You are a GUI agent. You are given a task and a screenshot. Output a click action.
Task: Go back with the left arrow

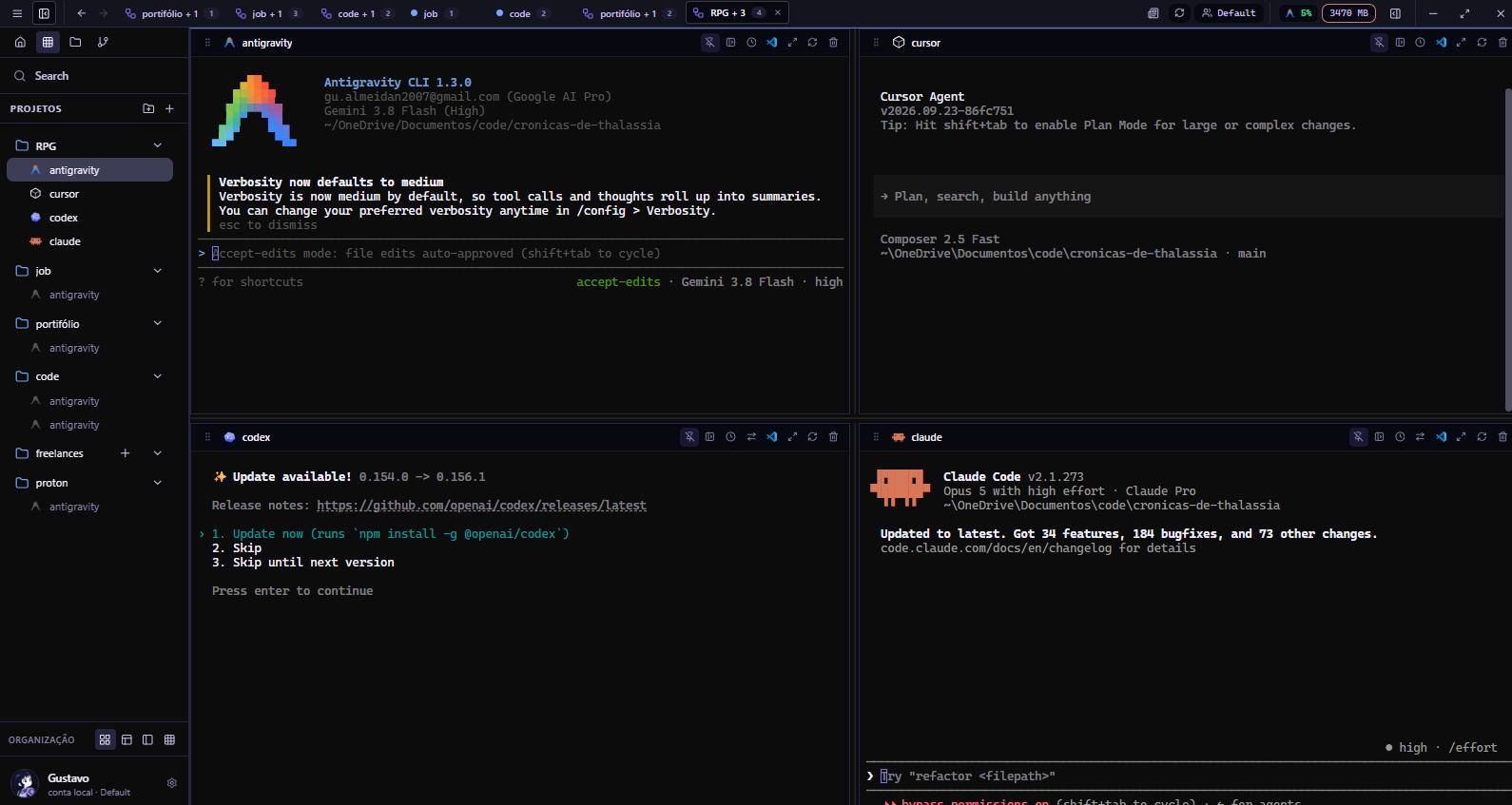pos(82,13)
